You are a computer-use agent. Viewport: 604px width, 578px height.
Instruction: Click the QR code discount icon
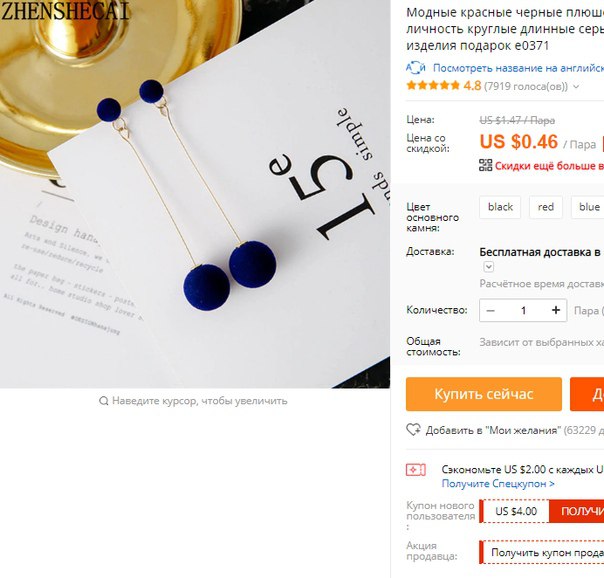point(485,165)
